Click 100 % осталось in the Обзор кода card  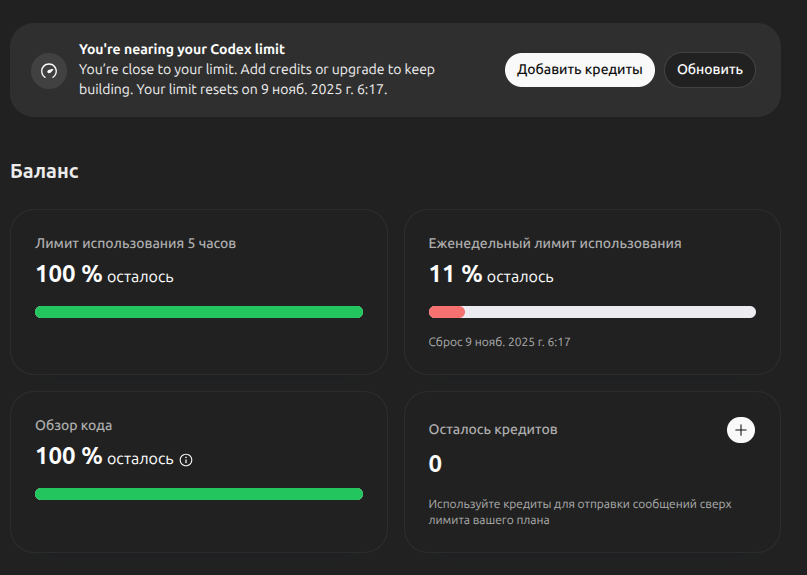click(104, 457)
